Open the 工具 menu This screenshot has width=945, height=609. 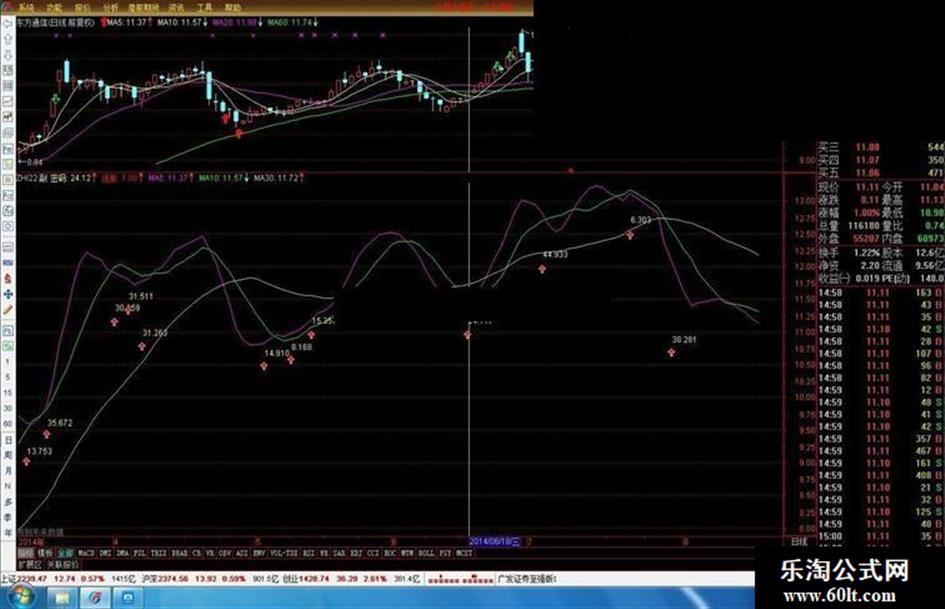pyautogui.click(x=205, y=8)
